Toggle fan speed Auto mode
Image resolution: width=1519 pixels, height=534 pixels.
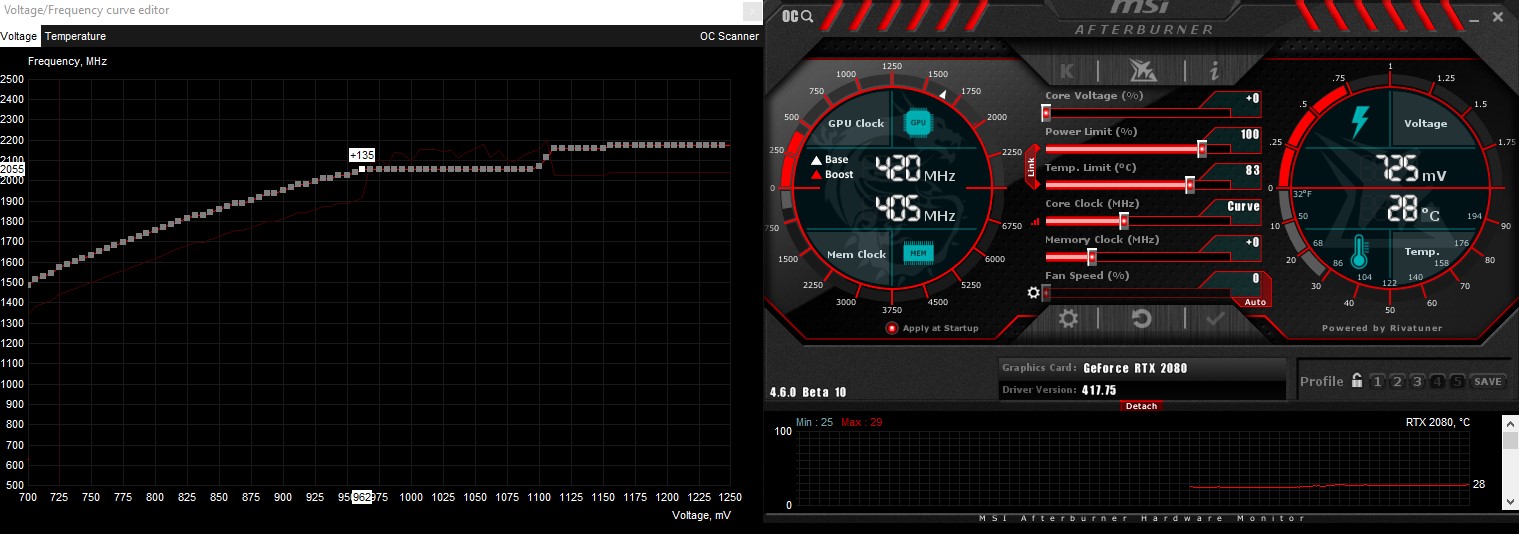pyautogui.click(x=1255, y=302)
